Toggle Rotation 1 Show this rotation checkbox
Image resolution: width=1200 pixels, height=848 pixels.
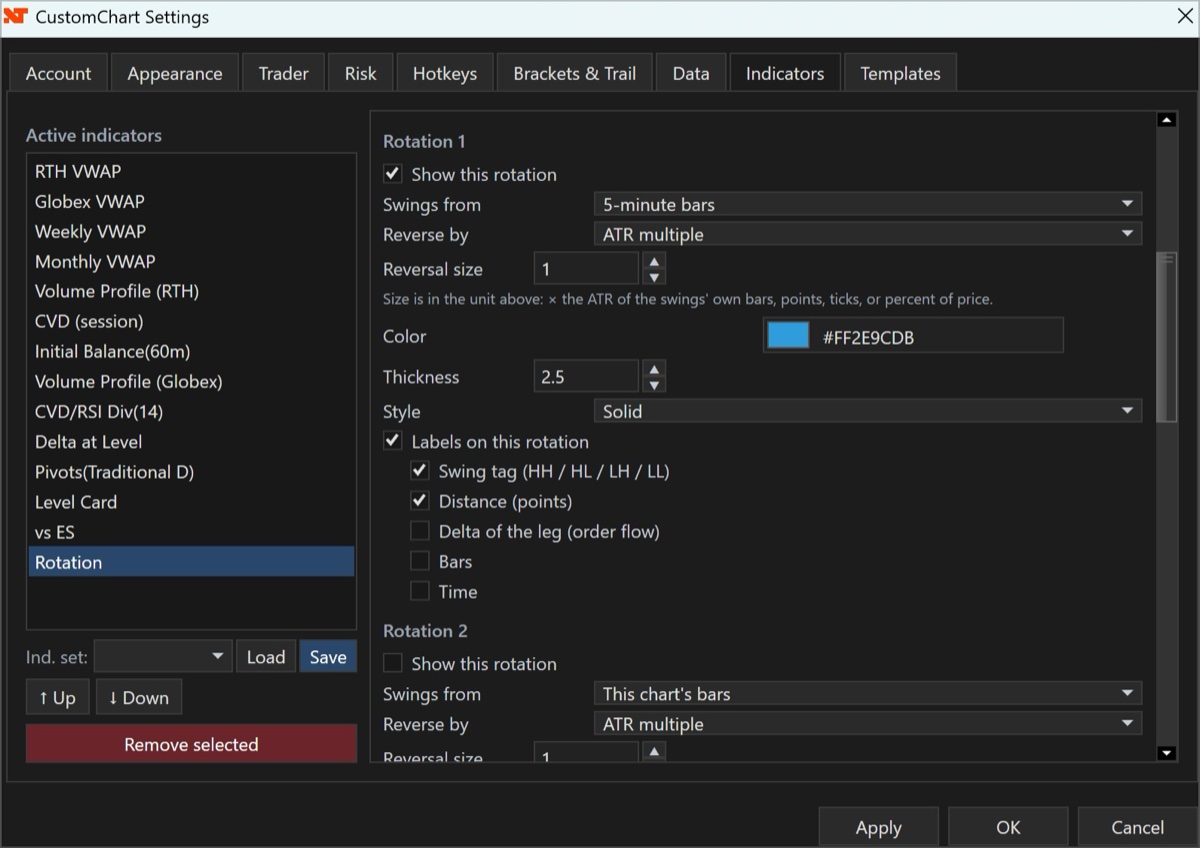coord(393,174)
